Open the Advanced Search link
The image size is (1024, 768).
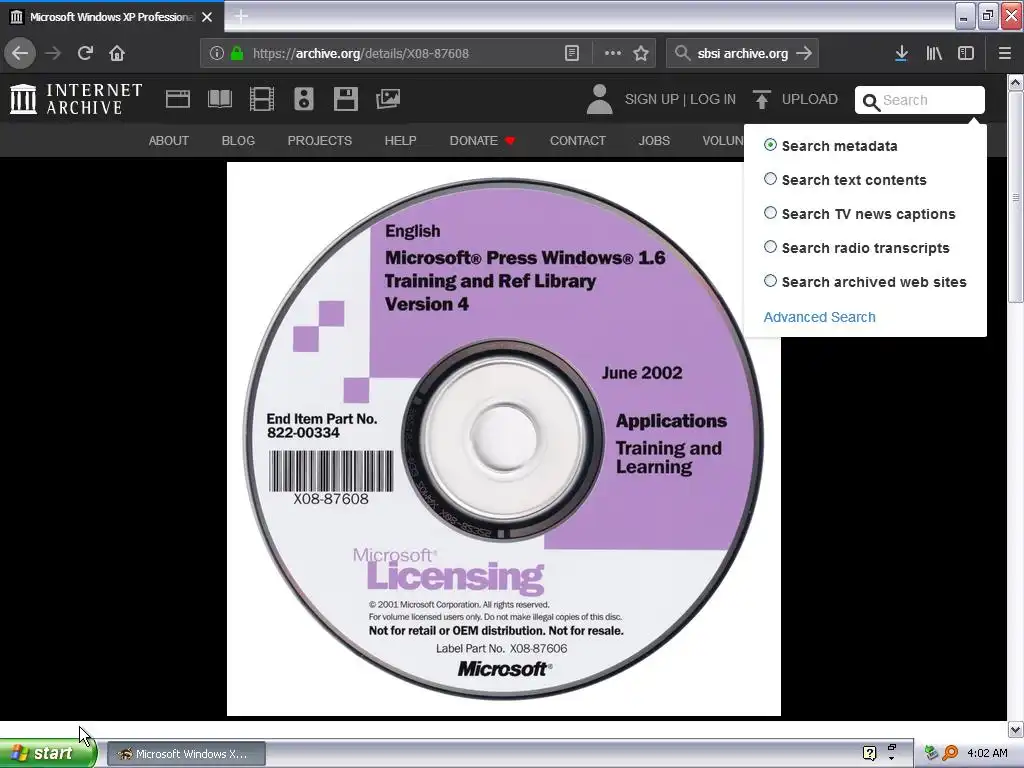820,317
